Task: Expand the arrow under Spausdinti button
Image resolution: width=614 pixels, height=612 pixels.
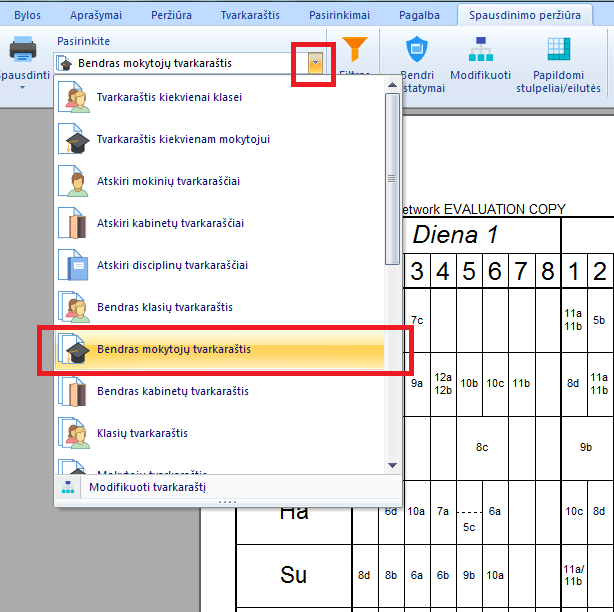Action: pyautogui.click(x=22, y=87)
